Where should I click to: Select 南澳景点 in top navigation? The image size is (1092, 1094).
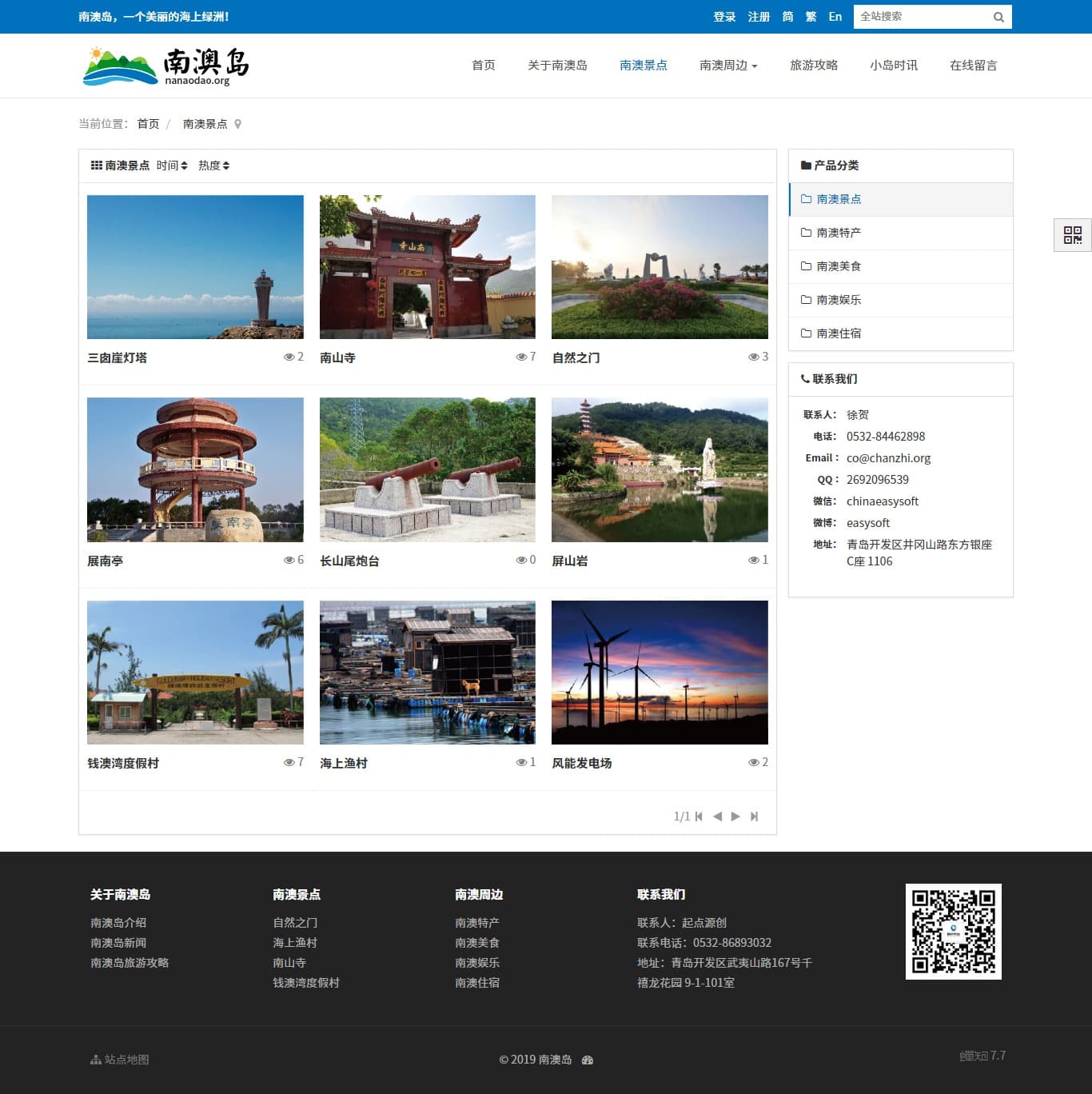644,66
